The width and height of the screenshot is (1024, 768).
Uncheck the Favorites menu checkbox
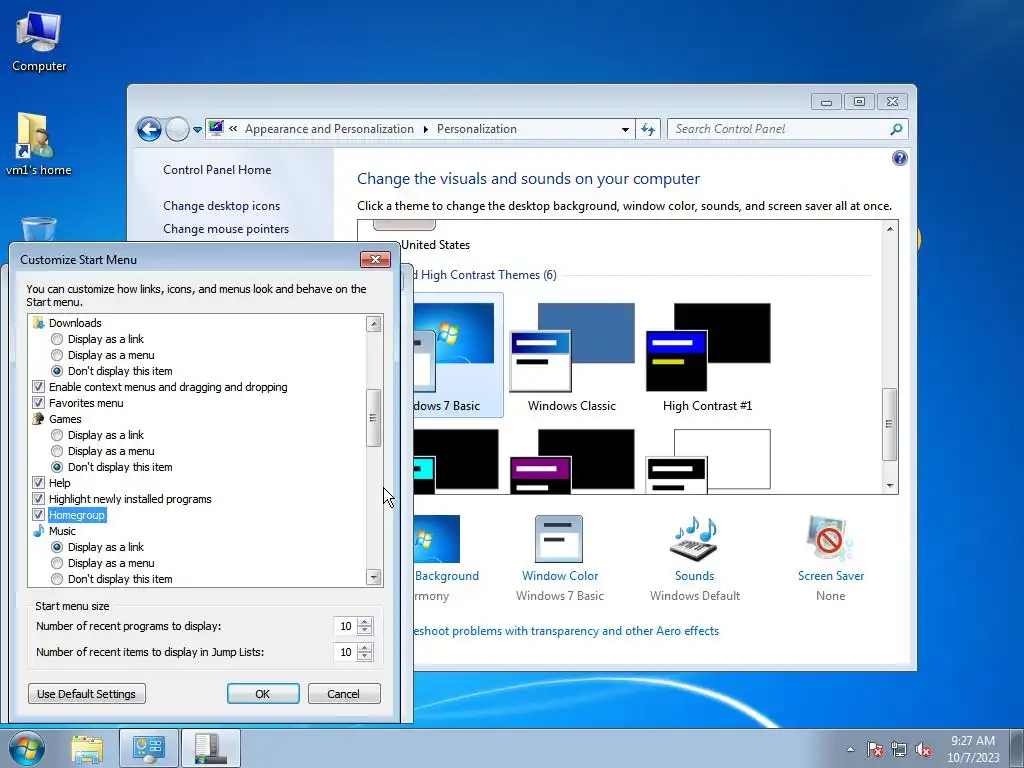pyautogui.click(x=39, y=403)
